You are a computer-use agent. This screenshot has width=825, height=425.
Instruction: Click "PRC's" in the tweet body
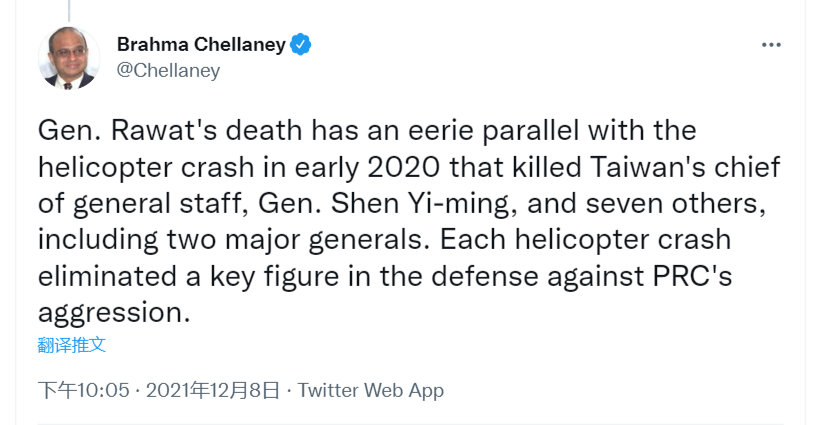[x=691, y=277]
